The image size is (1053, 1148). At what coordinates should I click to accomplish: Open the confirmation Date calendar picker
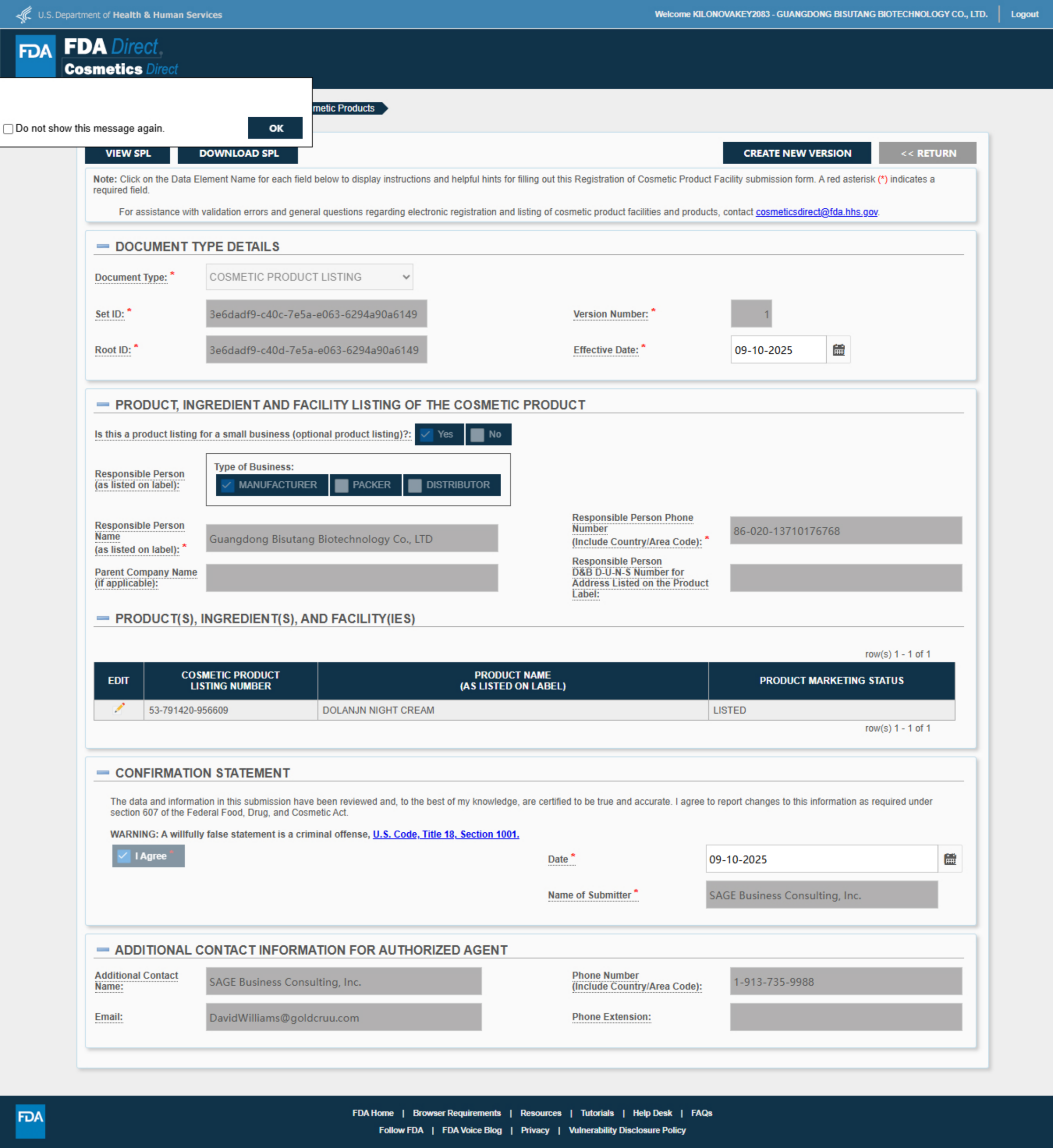[949, 859]
